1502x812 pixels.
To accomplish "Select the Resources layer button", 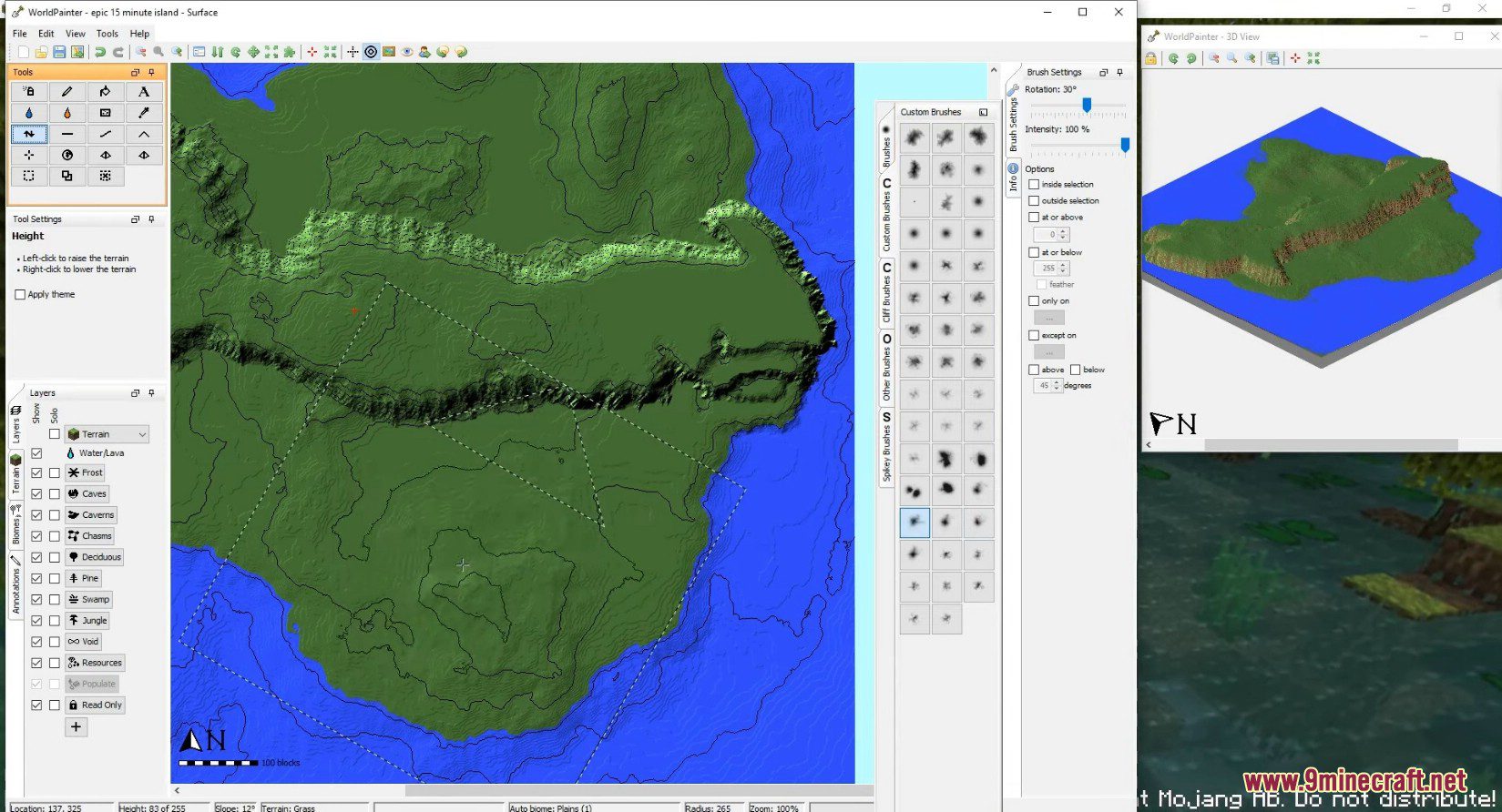I will pos(95,663).
